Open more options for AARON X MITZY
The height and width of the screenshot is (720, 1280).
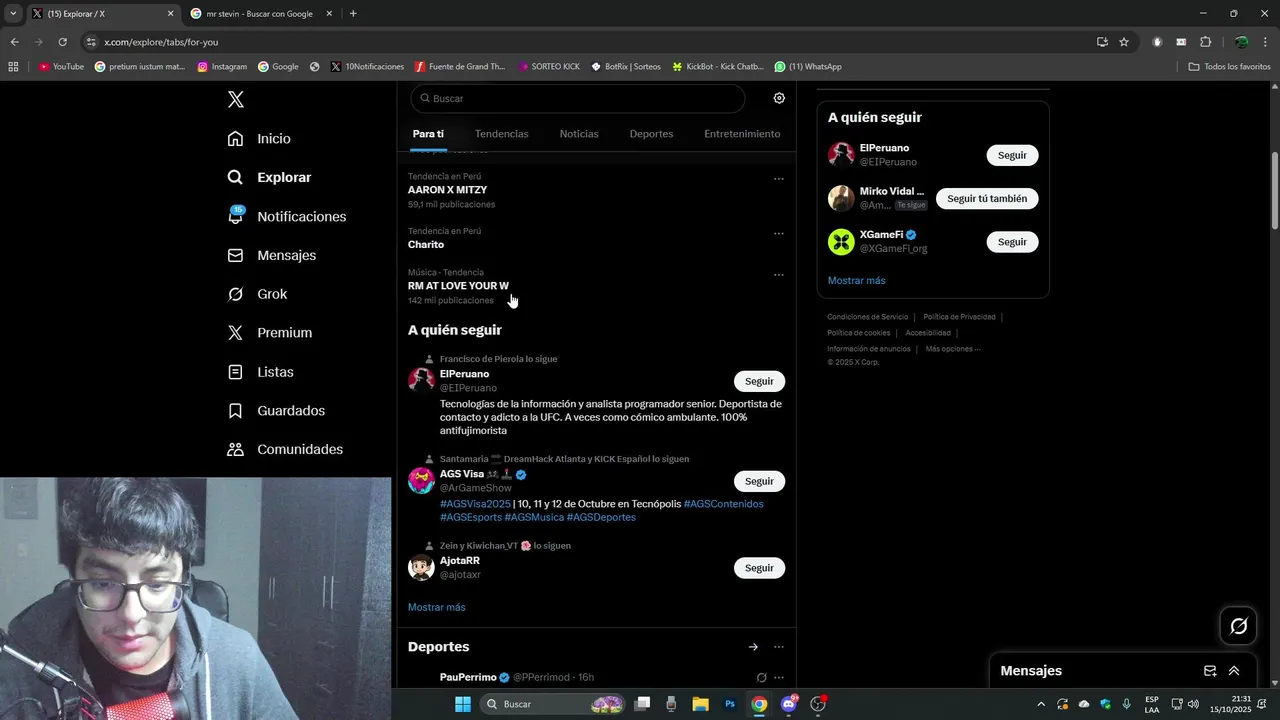[x=778, y=179]
